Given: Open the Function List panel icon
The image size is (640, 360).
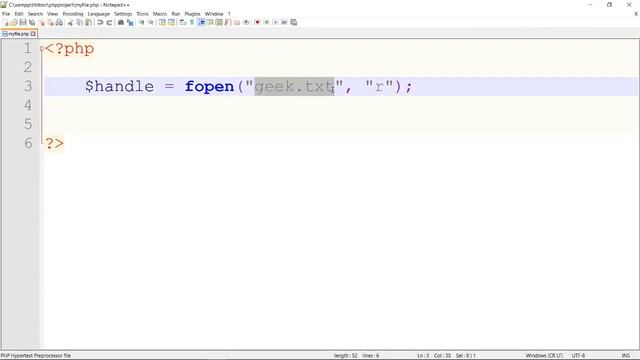Looking at the screenshot, I should pyautogui.click(x=228, y=22).
